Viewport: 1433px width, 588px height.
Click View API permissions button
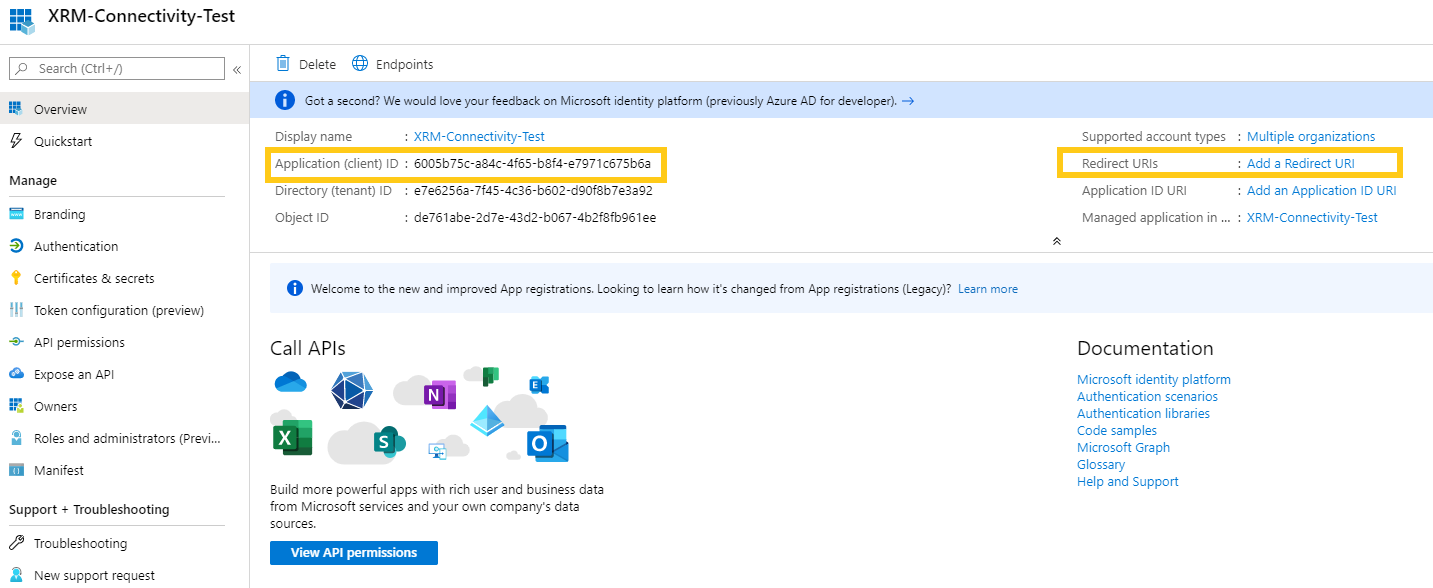[x=354, y=552]
